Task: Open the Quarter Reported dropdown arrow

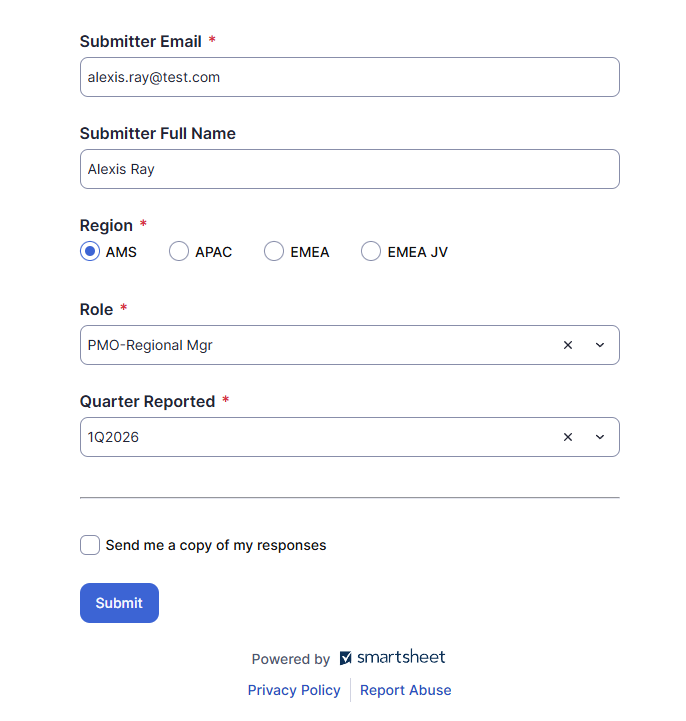Action: click(600, 437)
